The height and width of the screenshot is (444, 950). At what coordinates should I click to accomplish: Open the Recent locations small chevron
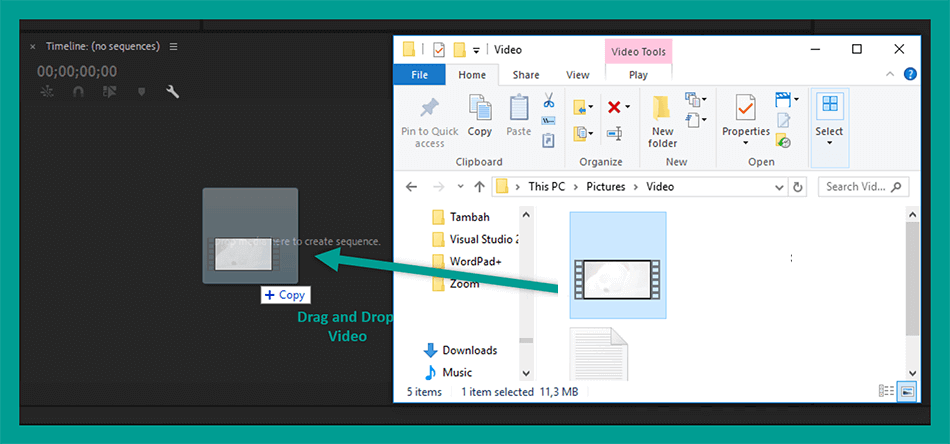pyautogui.click(x=460, y=187)
